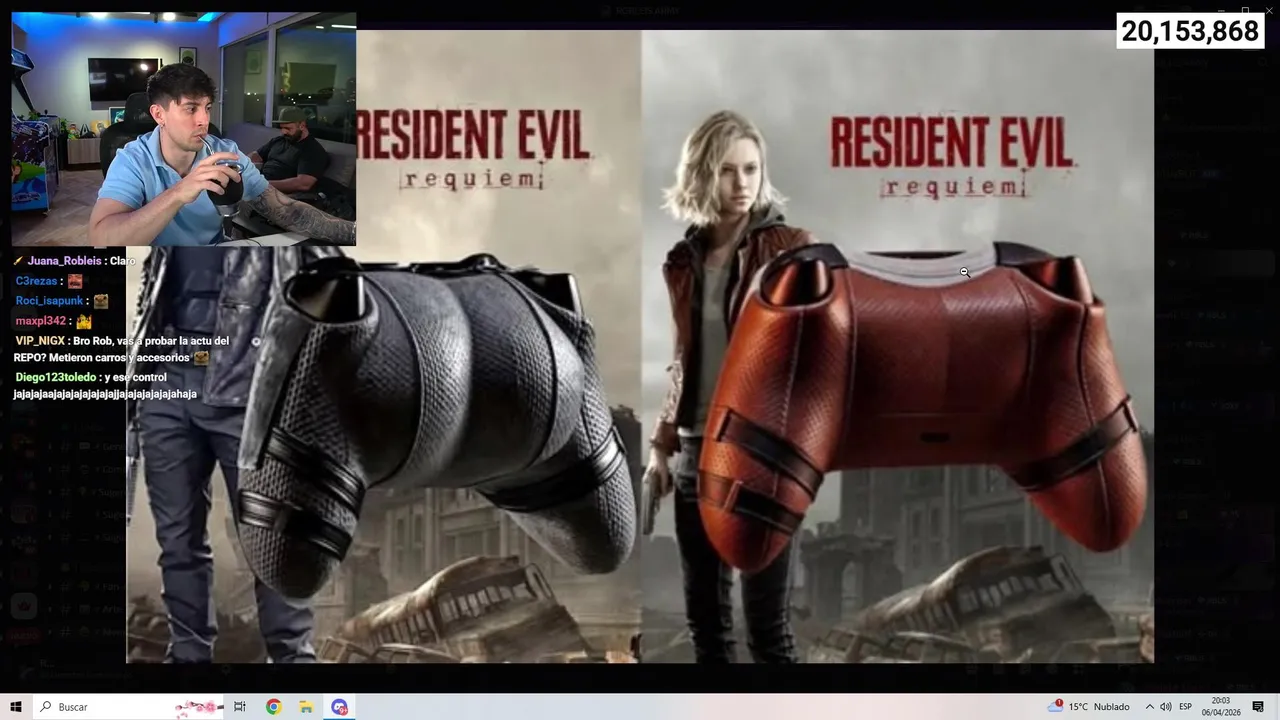Open File Explorer from the taskbar
This screenshot has height=720, width=1280.
point(306,707)
